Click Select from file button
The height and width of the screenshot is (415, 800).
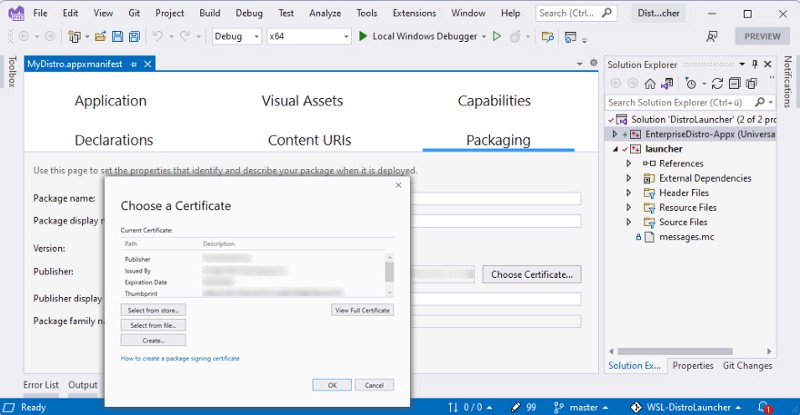153,325
